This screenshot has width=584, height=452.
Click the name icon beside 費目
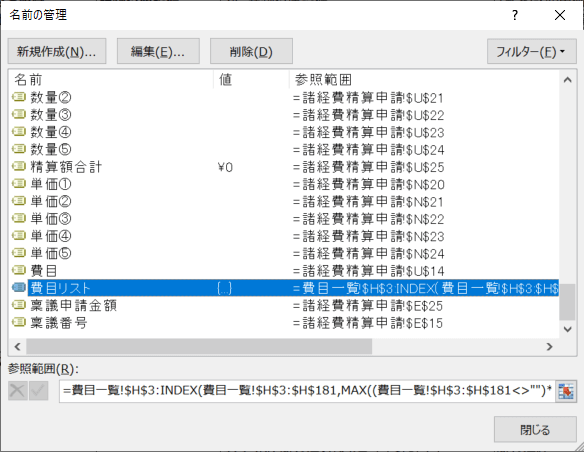point(19,270)
